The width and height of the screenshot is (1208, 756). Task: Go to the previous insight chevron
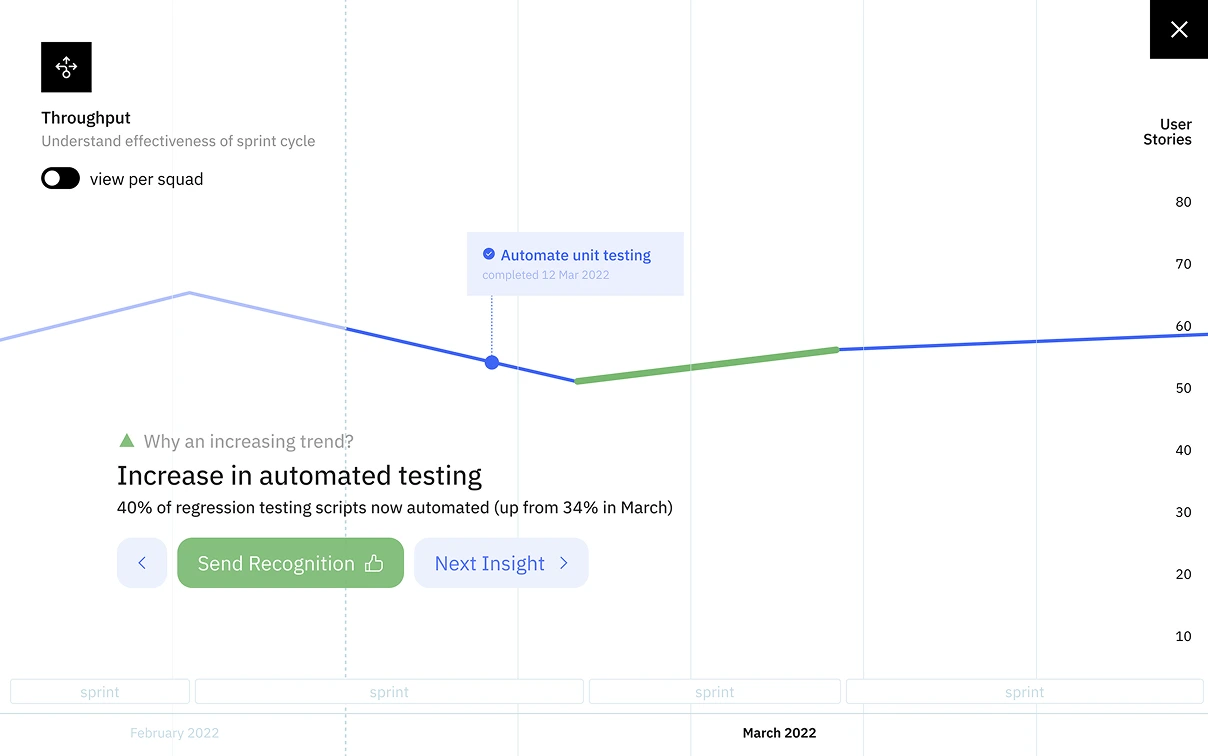(x=142, y=563)
